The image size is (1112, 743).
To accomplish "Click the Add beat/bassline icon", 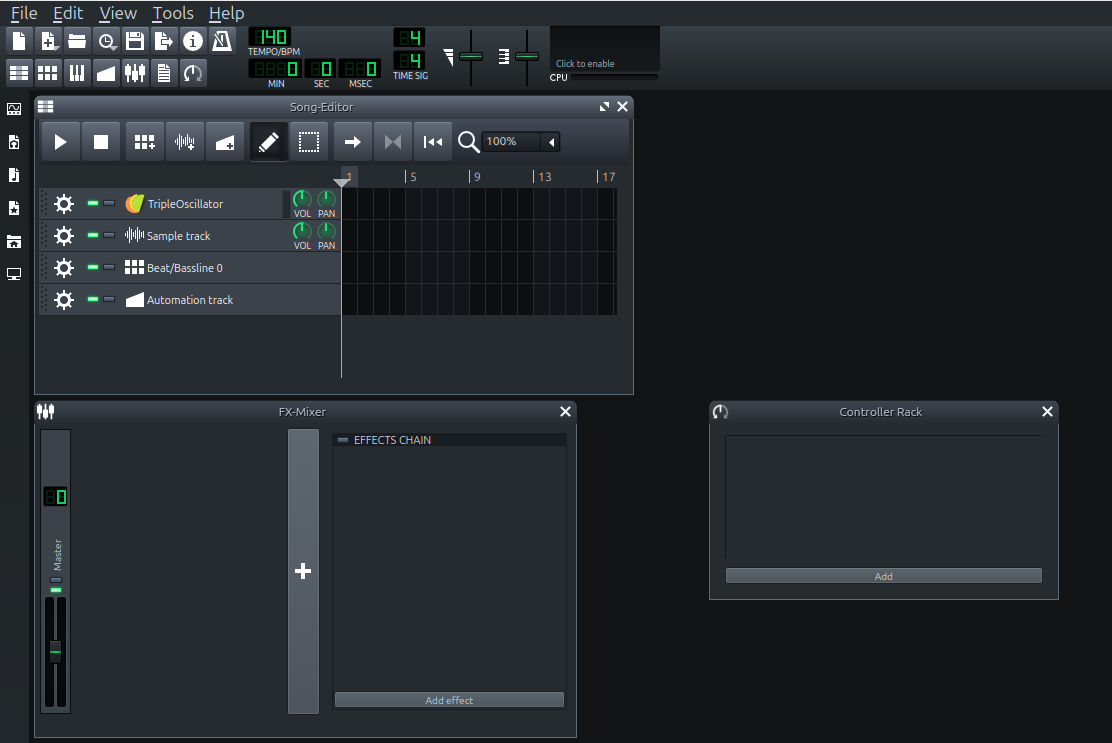I will click(x=145, y=142).
